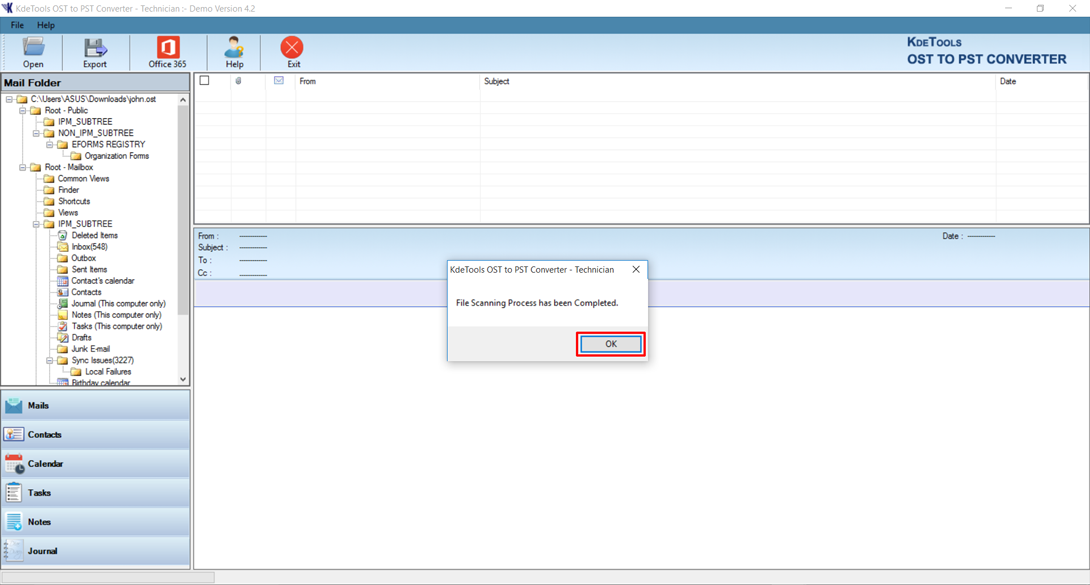Open Help from the toolbar
The width and height of the screenshot is (1090, 585).
(x=234, y=48)
